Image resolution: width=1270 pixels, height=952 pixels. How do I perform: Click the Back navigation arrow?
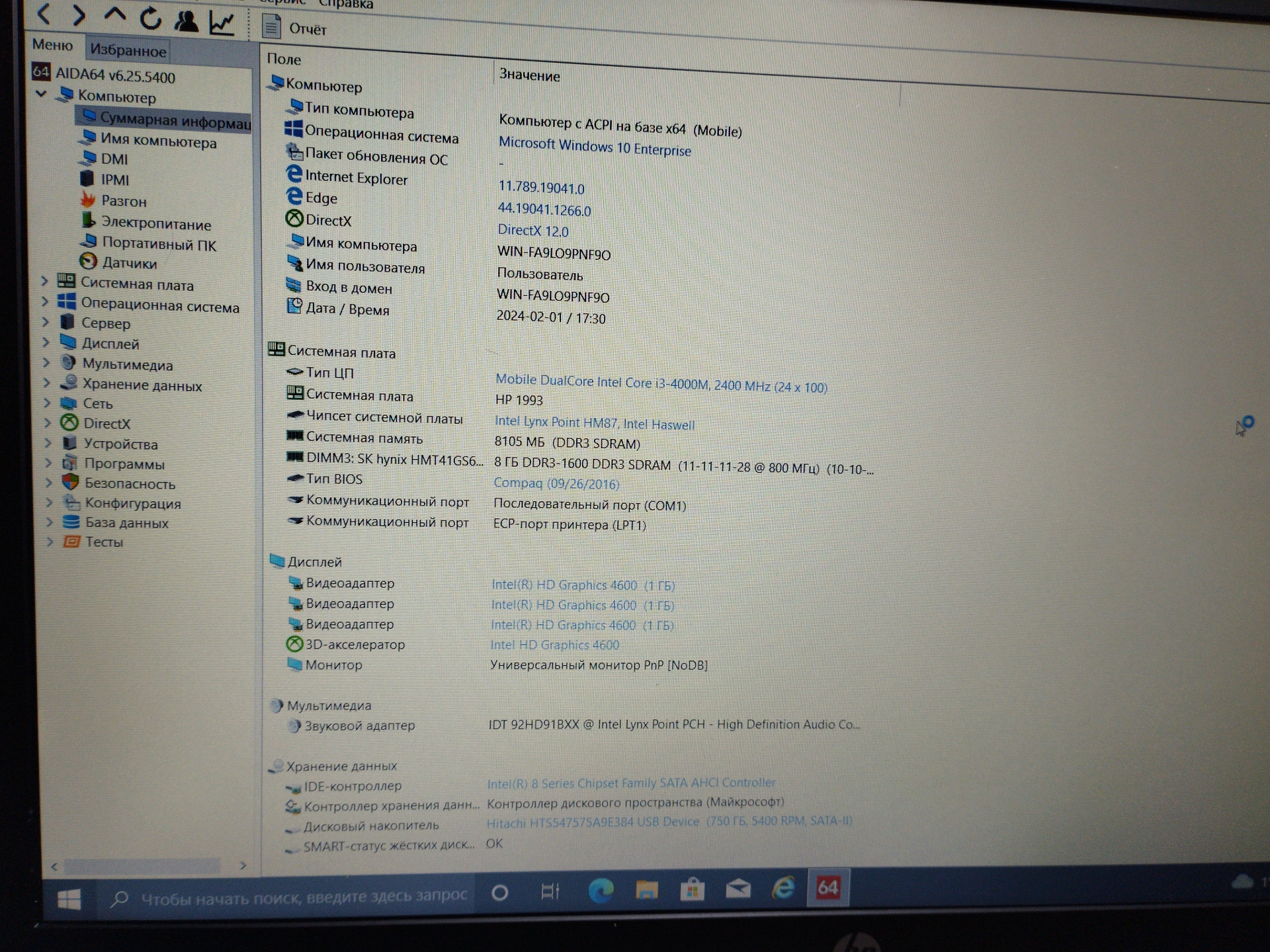[x=44, y=13]
